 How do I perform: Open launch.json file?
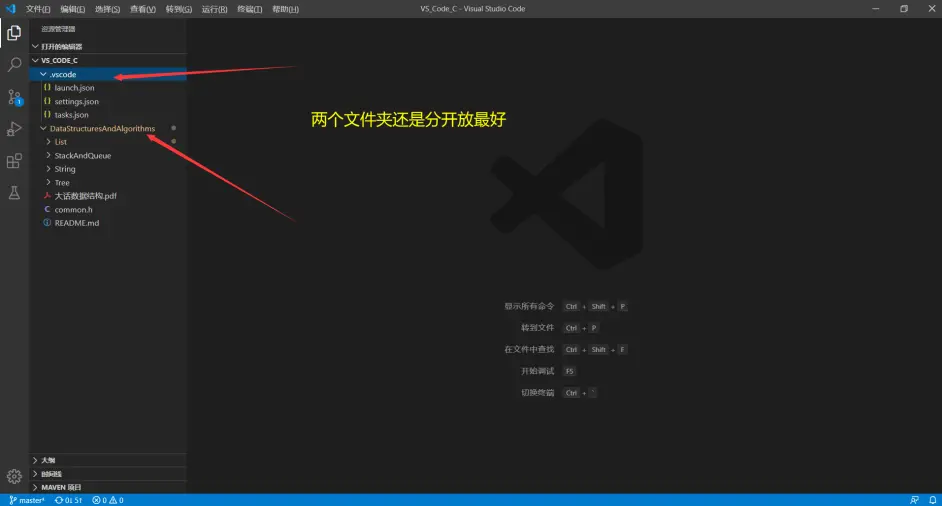click(x=74, y=88)
